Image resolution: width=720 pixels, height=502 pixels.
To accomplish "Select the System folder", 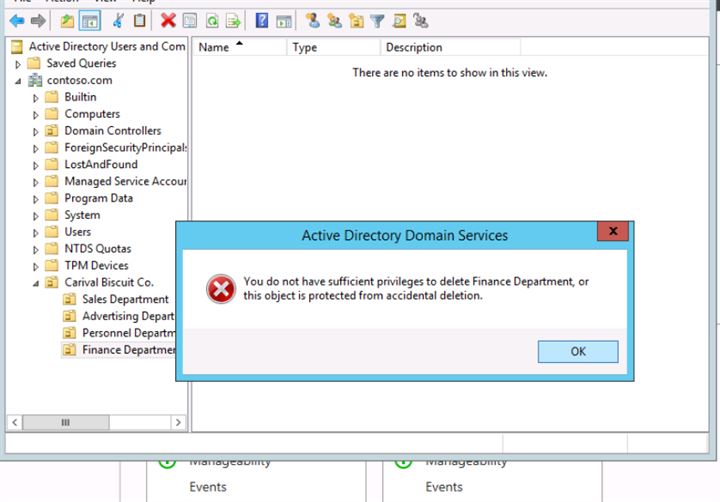I will click(x=82, y=215).
